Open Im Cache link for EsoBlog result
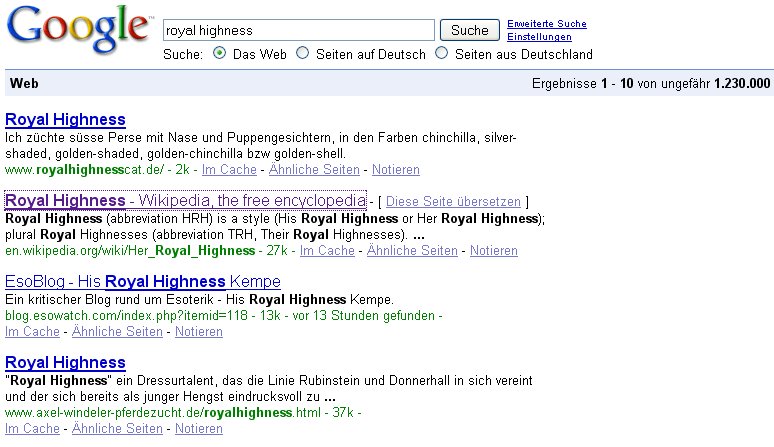Viewport: 774px width, 447px height. pyautogui.click(x=32, y=332)
